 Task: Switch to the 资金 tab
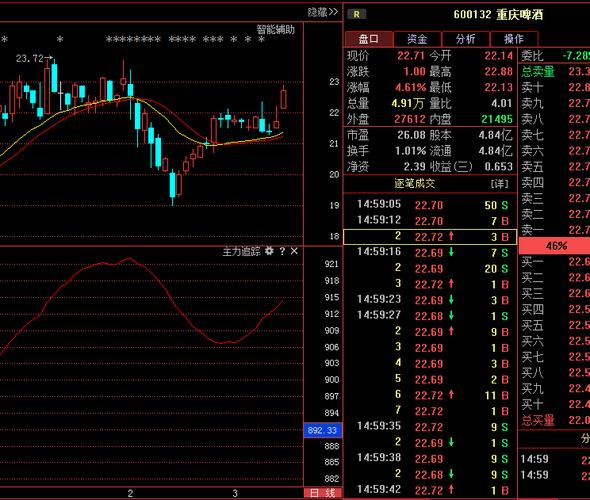(x=417, y=39)
